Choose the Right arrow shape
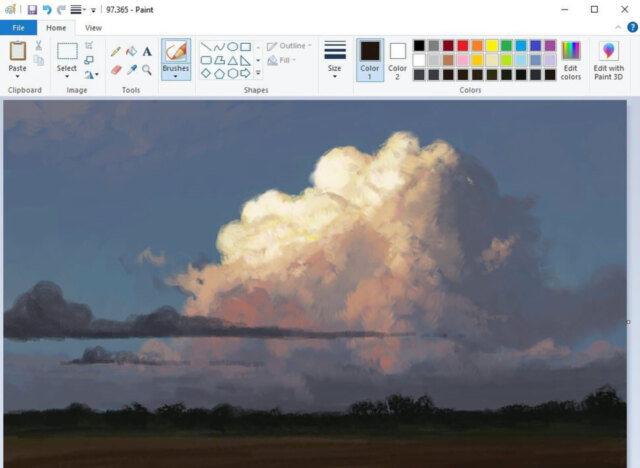Image resolution: width=640 pixels, height=468 pixels. click(x=245, y=73)
